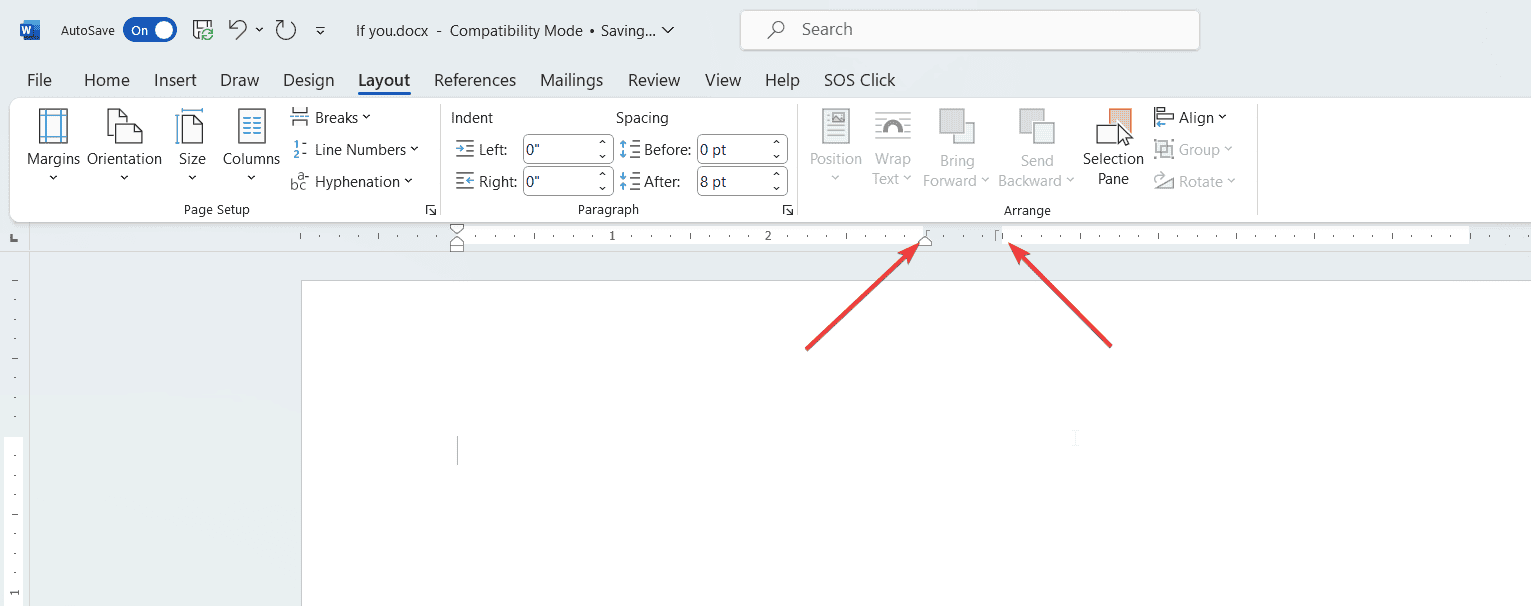Image resolution: width=1531 pixels, height=606 pixels.
Task: Switch to the View tab
Action: tap(723, 80)
